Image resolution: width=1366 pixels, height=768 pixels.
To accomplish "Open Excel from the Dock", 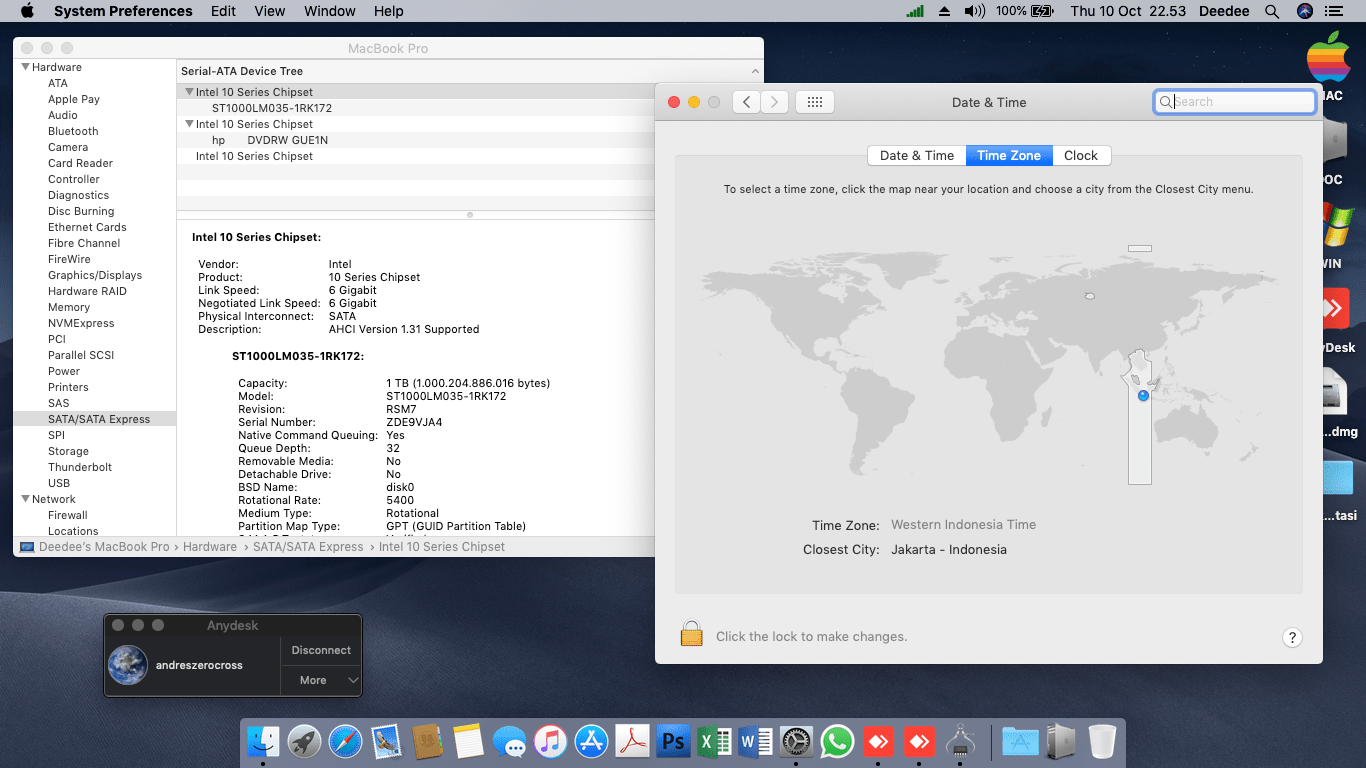I will (714, 741).
